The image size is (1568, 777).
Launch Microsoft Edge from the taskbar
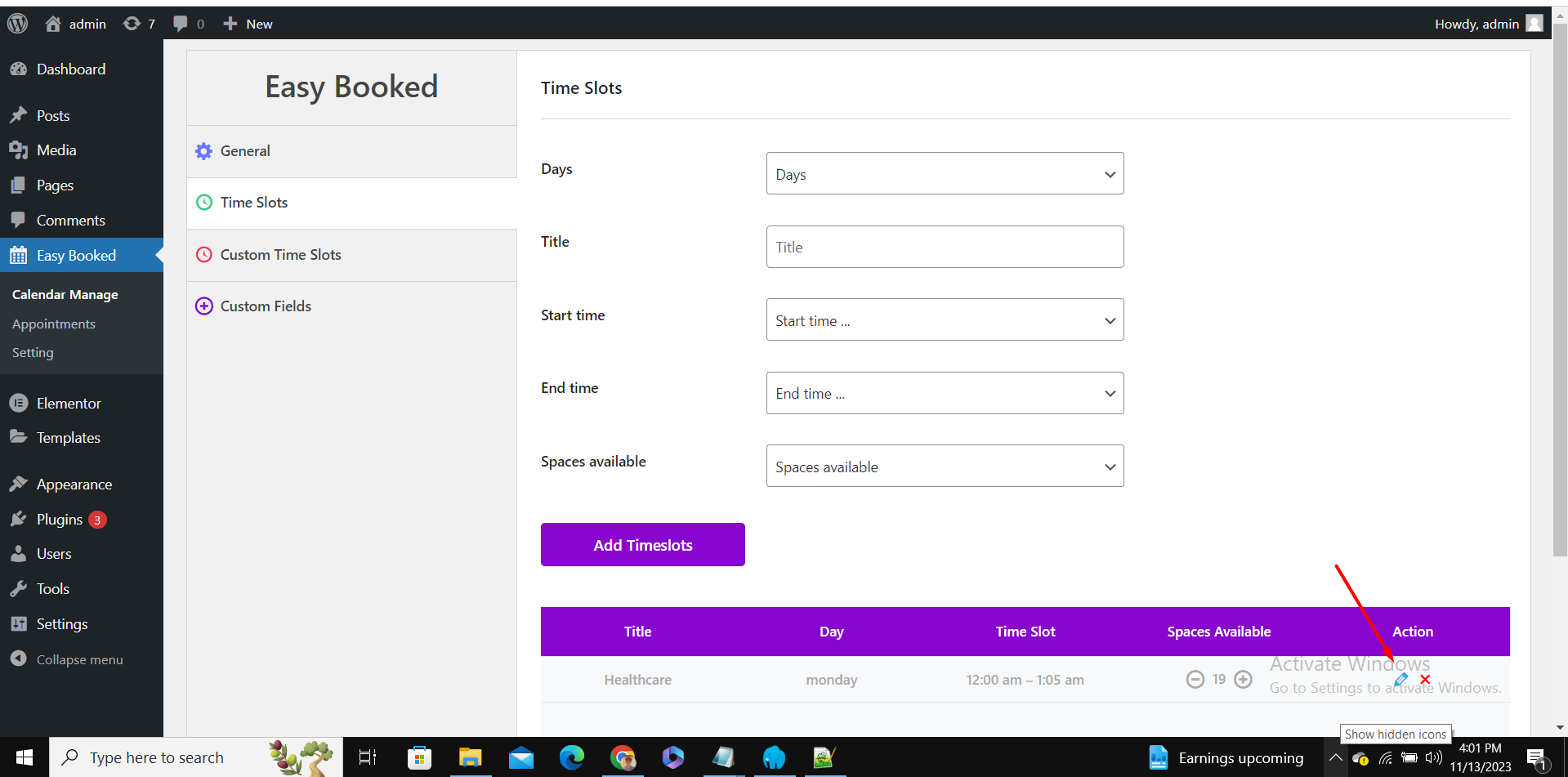(x=572, y=757)
